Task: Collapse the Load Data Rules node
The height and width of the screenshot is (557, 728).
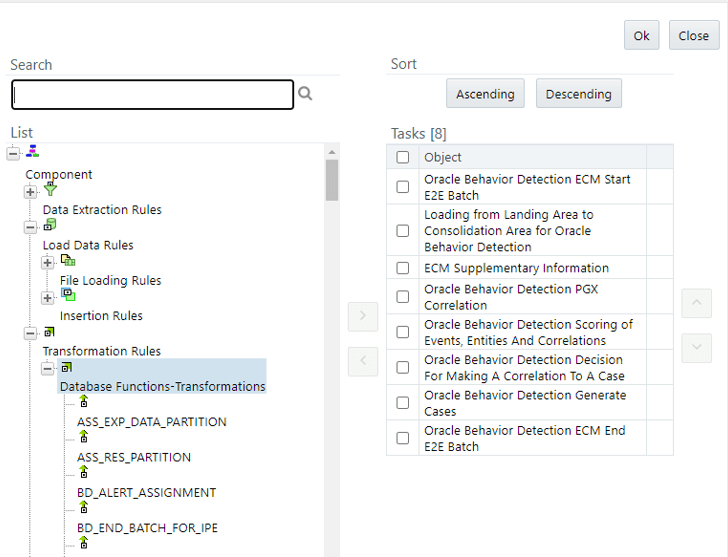Action: coord(30,227)
